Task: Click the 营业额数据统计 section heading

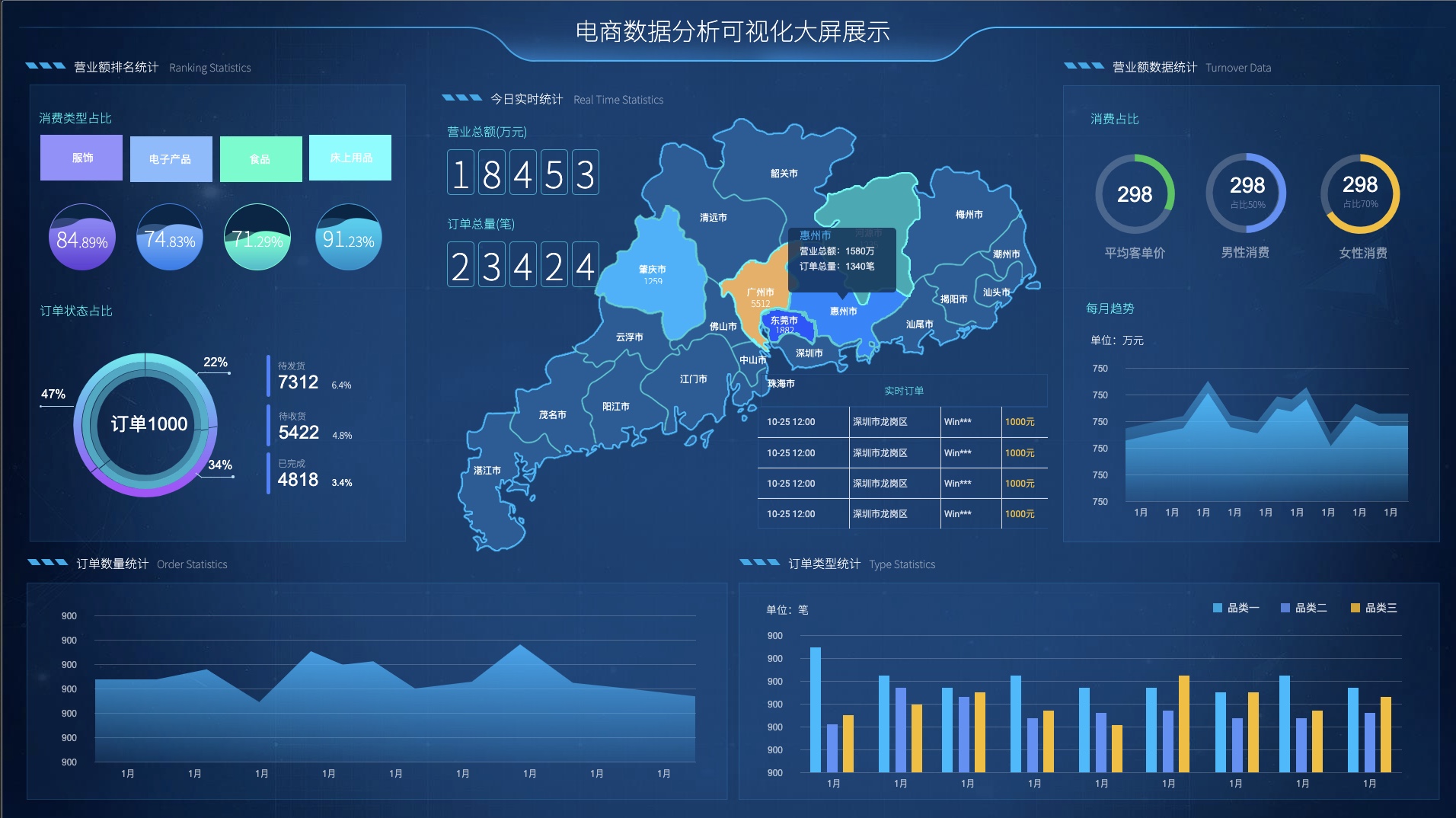Action: tap(1154, 67)
